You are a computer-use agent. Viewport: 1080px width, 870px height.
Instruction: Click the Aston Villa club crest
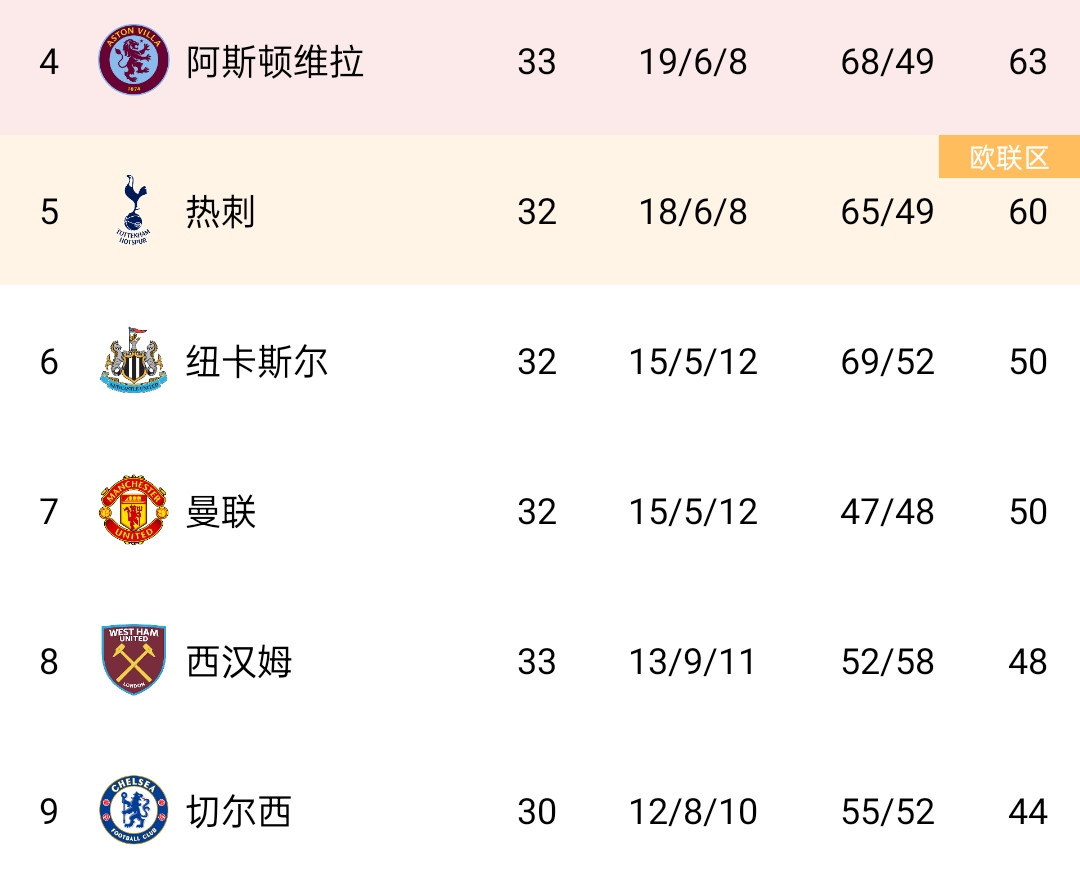(x=134, y=62)
